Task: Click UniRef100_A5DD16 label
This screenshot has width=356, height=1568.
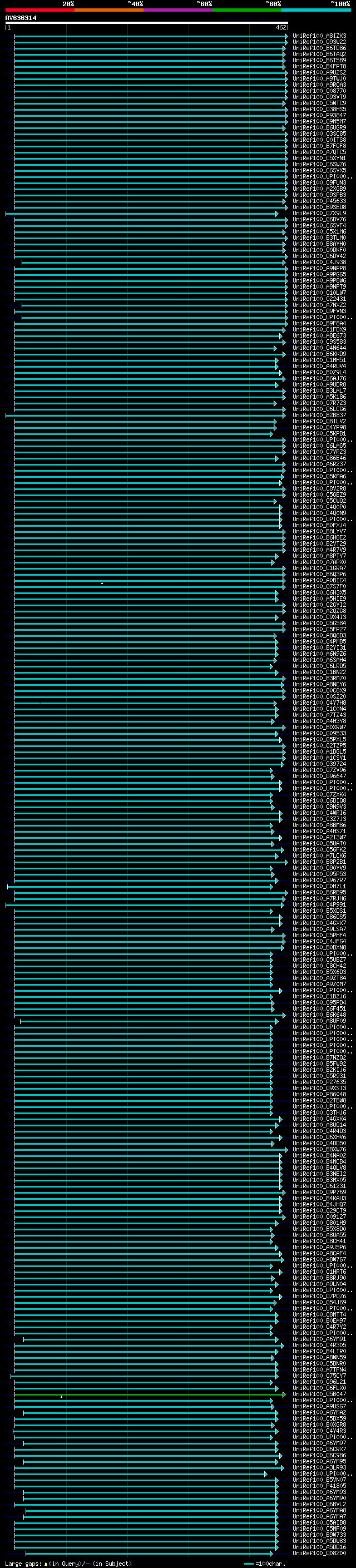Action: coord(319,1547)
